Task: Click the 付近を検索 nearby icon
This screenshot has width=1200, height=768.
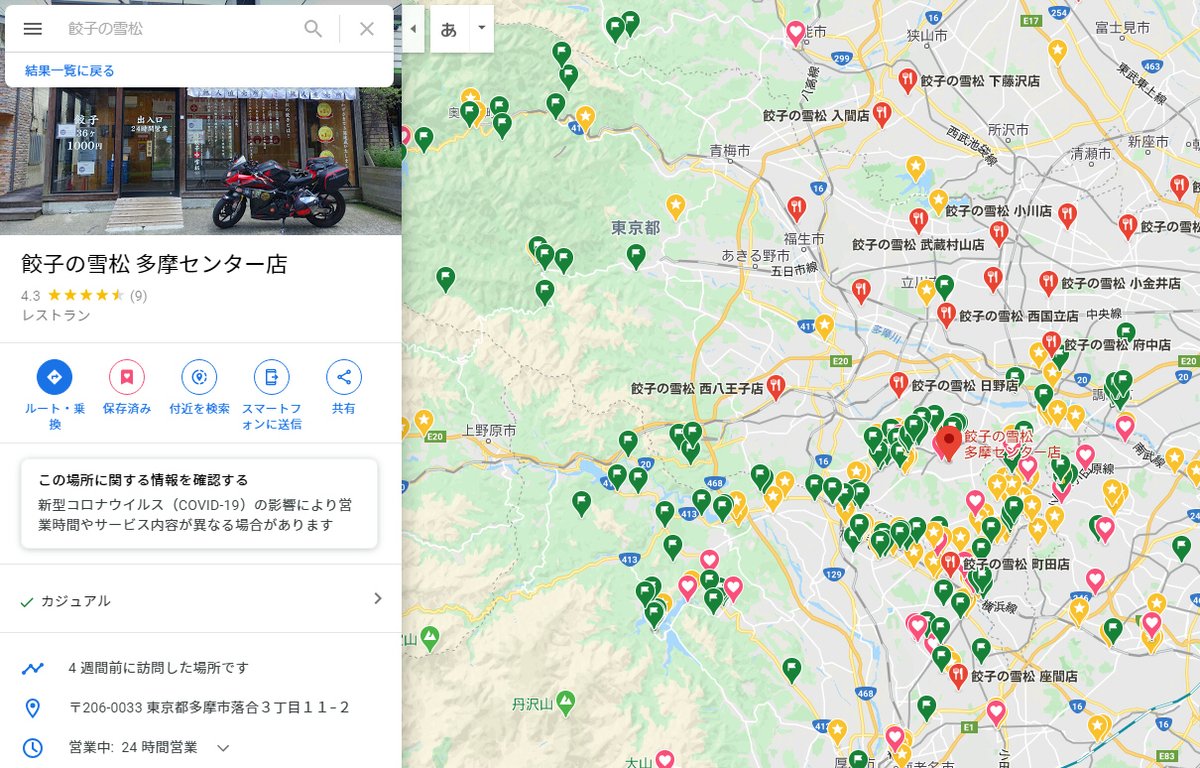Action: [199, 377]
